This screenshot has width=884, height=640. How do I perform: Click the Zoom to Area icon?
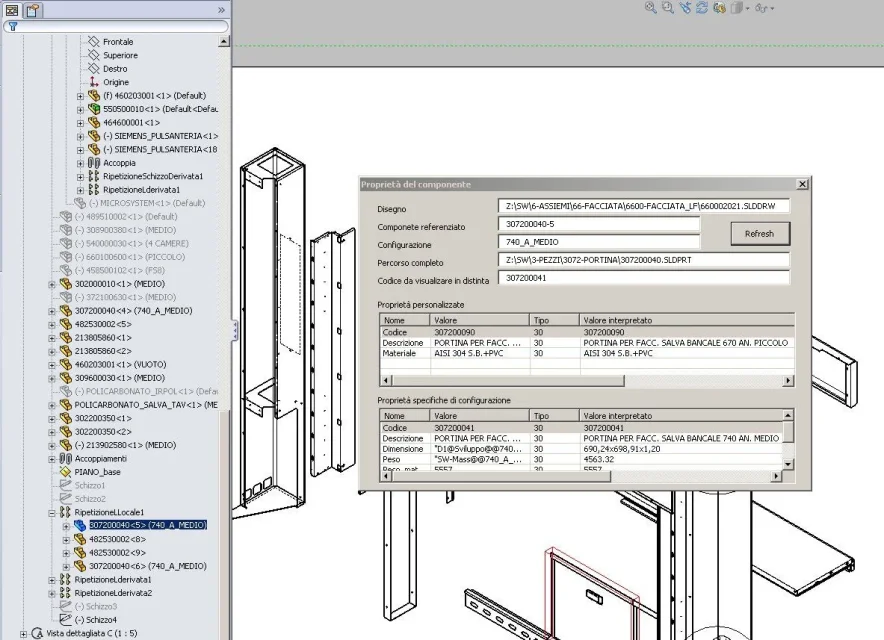coord(668,8)
